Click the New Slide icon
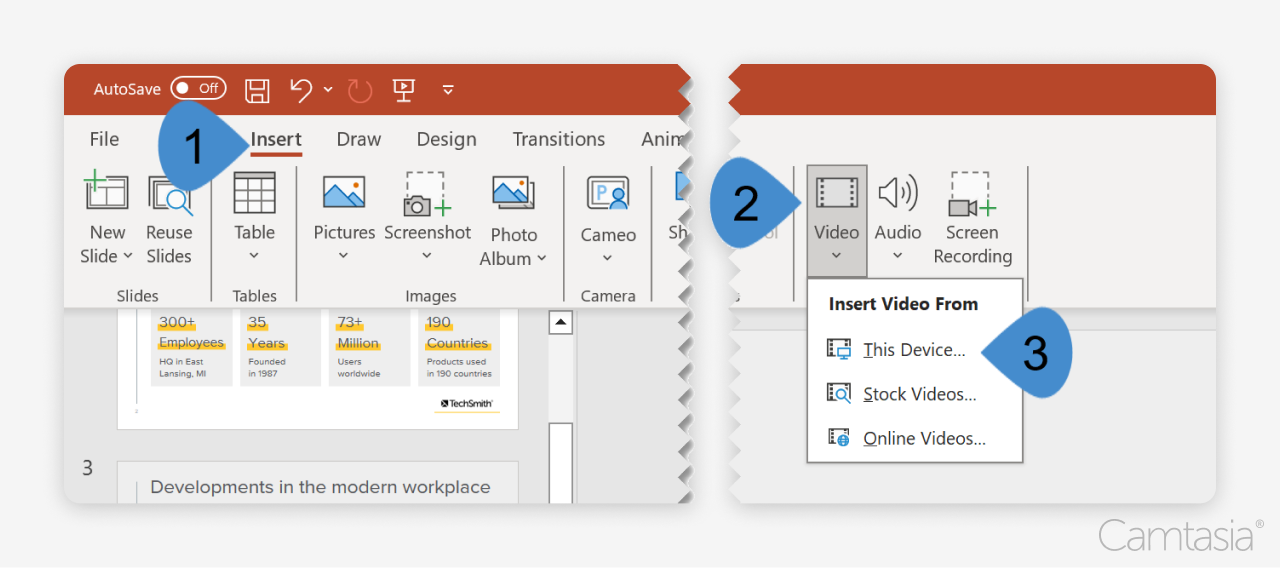 tap(107, 190)
